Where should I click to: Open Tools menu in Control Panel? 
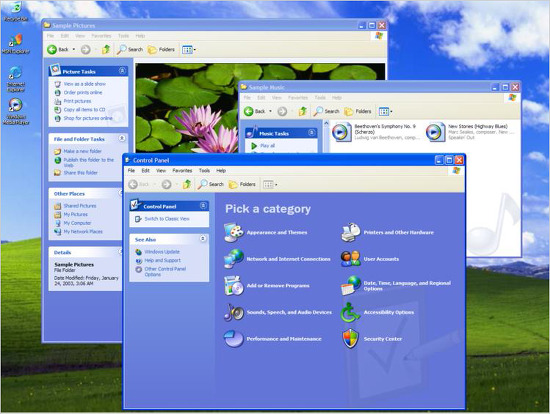coord(204,171)
